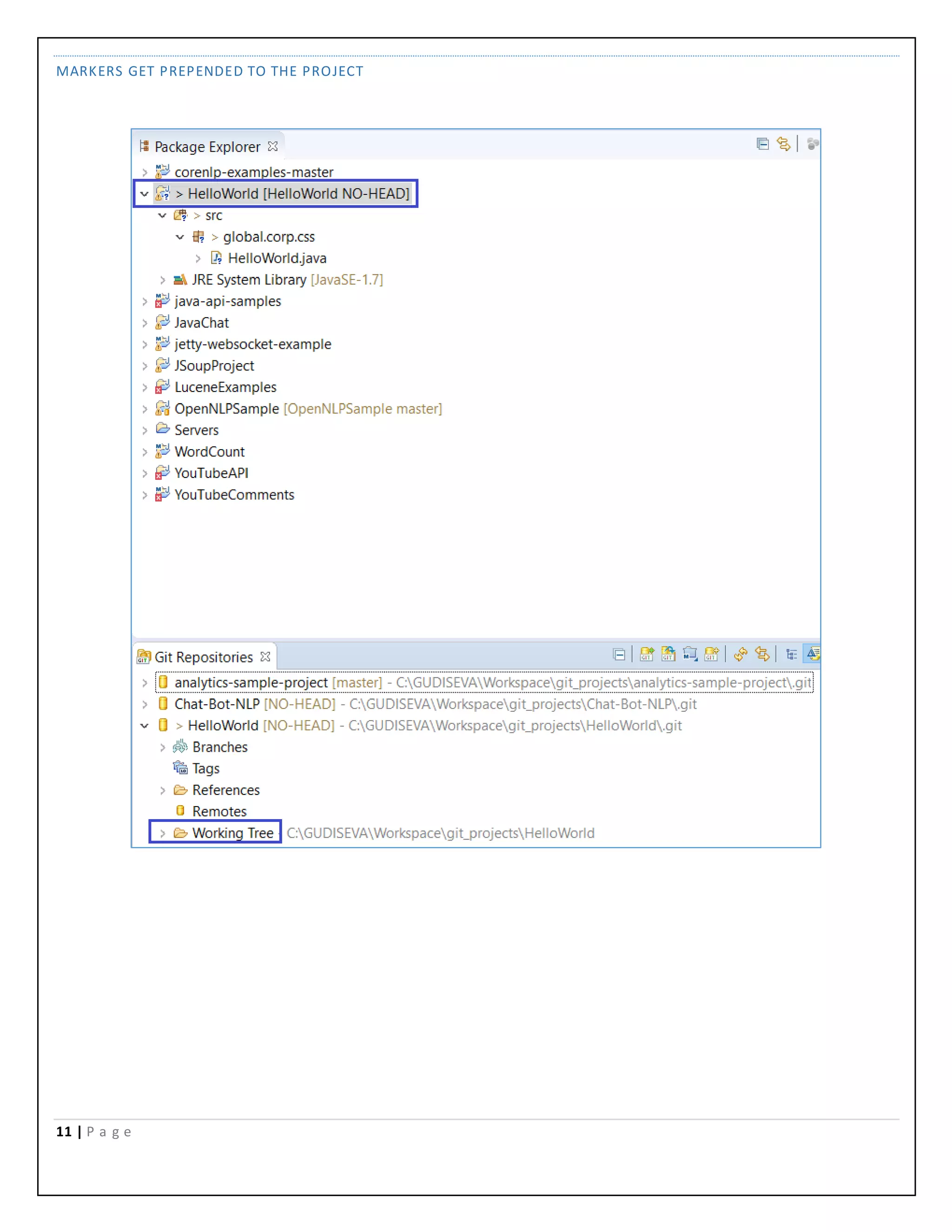Screen dimensions: 952x1232
Task: Click Collapse All in Package Explorer toolbar
Action: click(762, 145)
